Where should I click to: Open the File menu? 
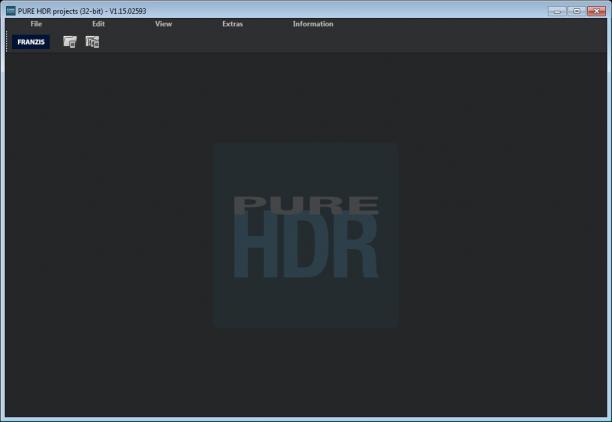click(36, 24)
